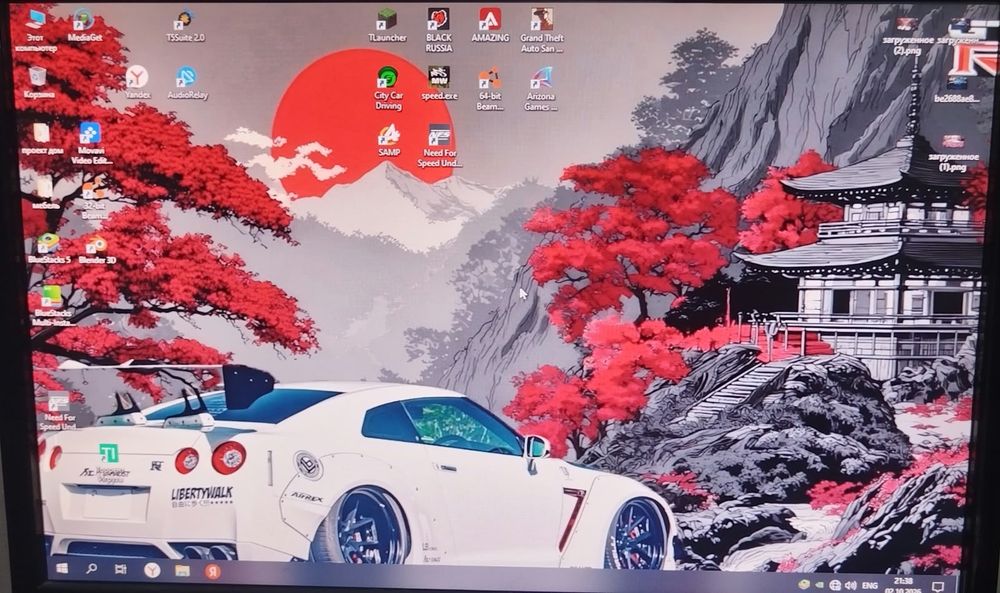This screenshot has width=1000, height=593.
Task: Click the Yandex Browser taskbar icon
Action: click(x=152, y=569)
